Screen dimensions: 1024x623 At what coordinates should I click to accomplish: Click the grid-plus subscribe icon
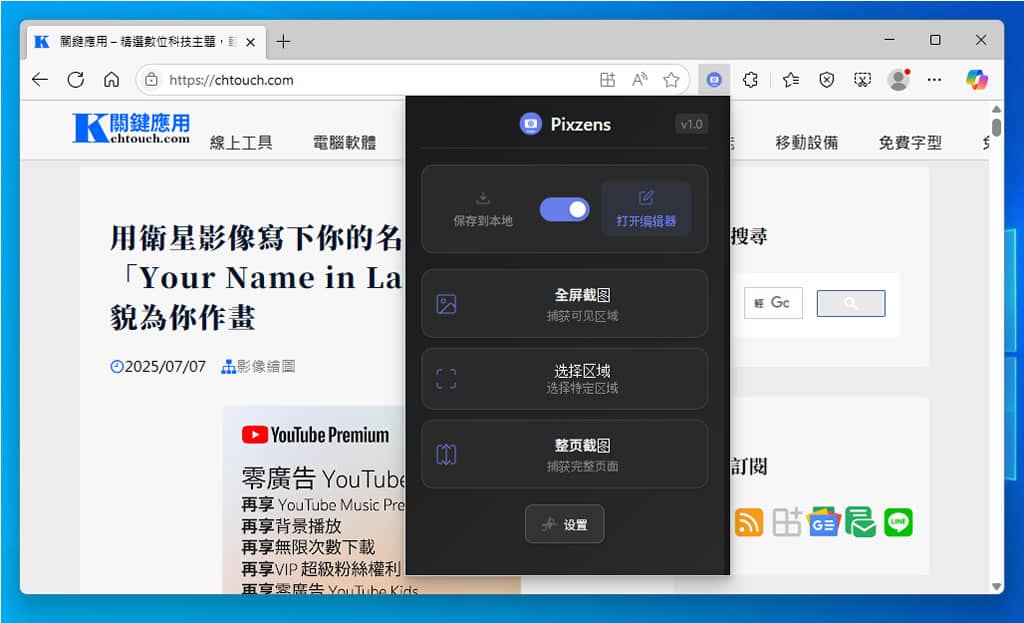click(786, 522)
